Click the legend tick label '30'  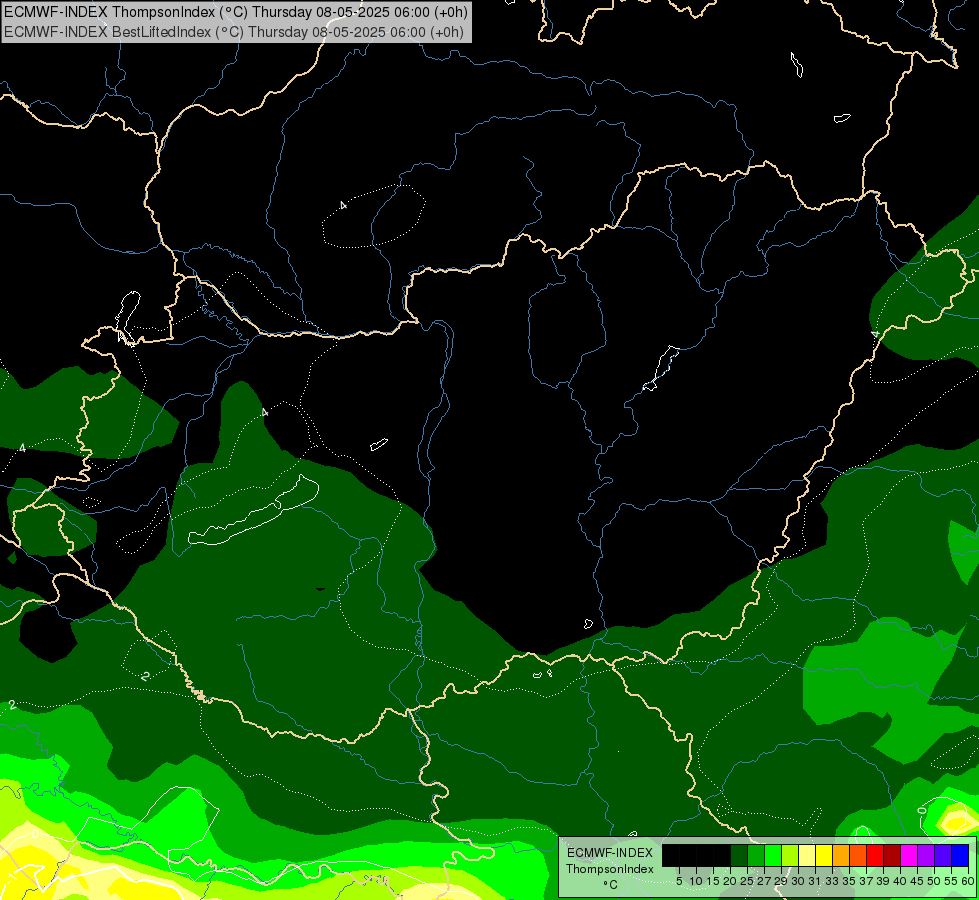[x=799, y=881]
